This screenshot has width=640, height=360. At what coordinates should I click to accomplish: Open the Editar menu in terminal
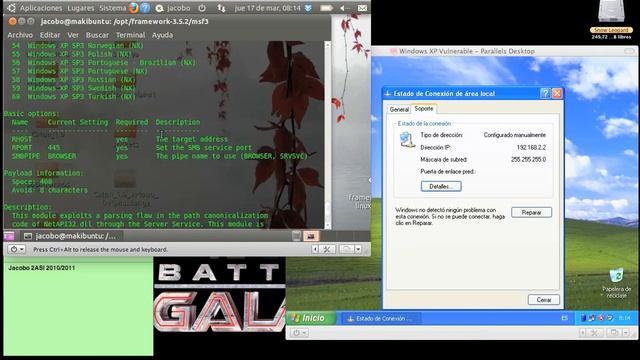point(50,35)
